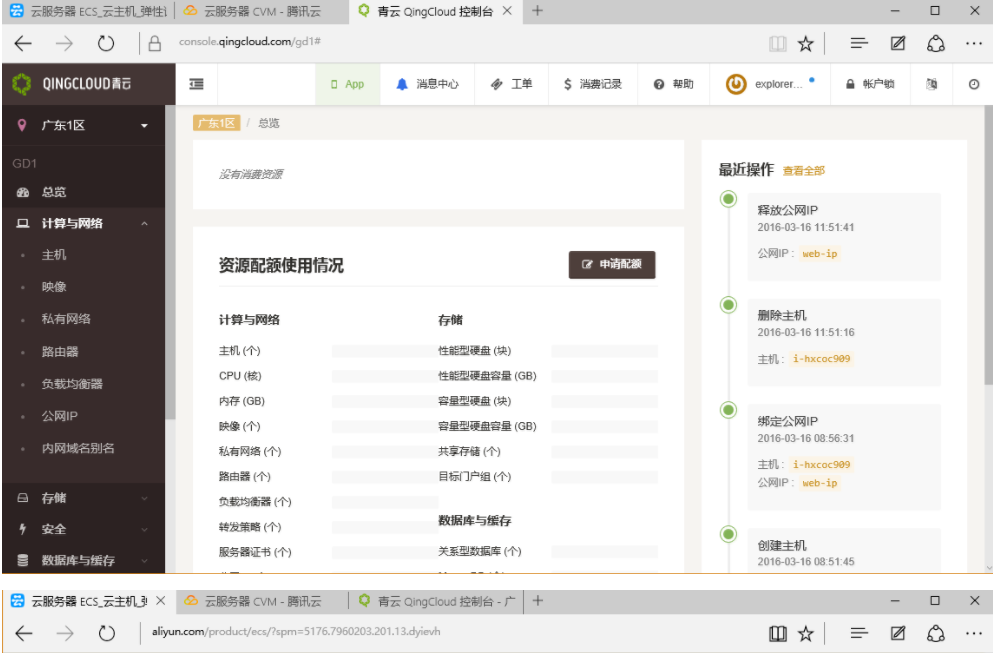993x653 pixels.
Task: Click 查看全部 link in recent operations
Action: coord(804,170)
